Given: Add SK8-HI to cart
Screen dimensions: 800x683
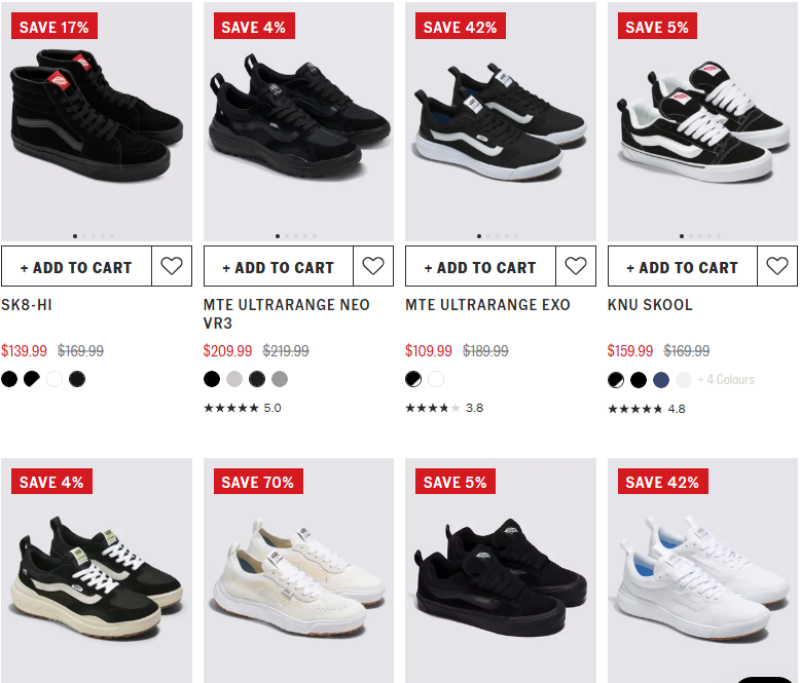Looking at the screenshot, I should click(x=77, y=267).
